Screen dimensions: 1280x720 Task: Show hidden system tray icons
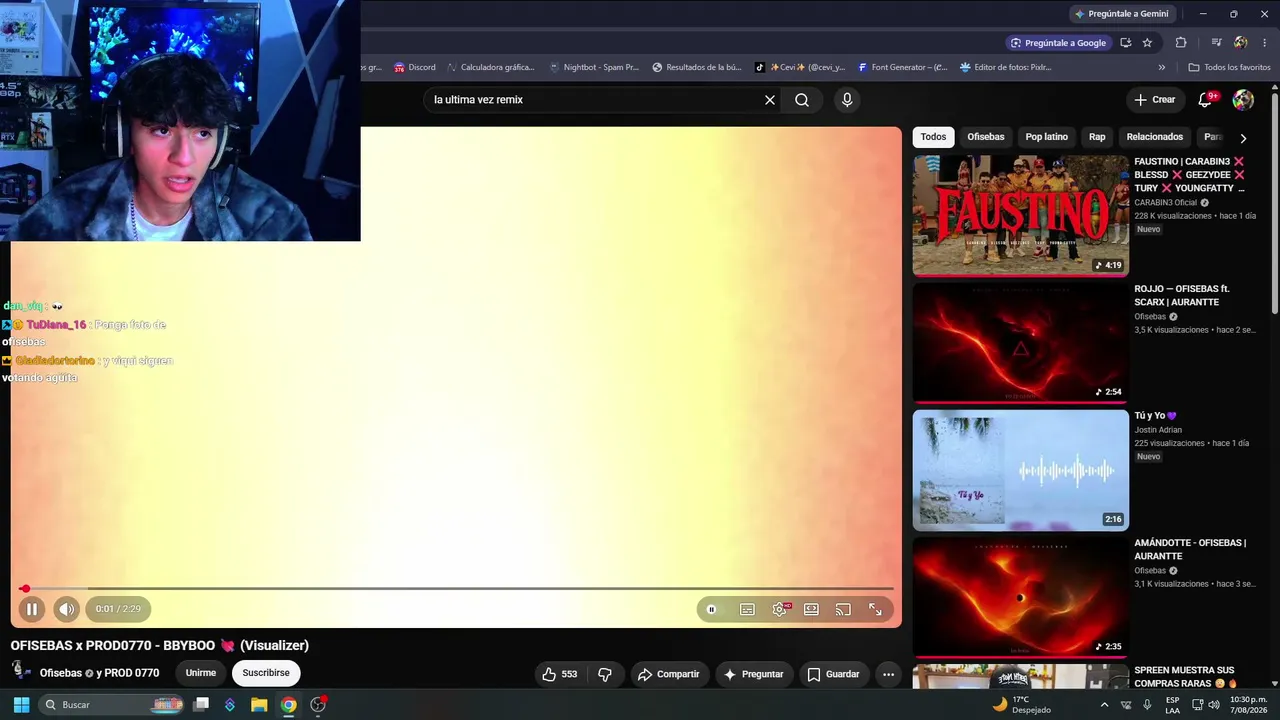click(1104, 705)
